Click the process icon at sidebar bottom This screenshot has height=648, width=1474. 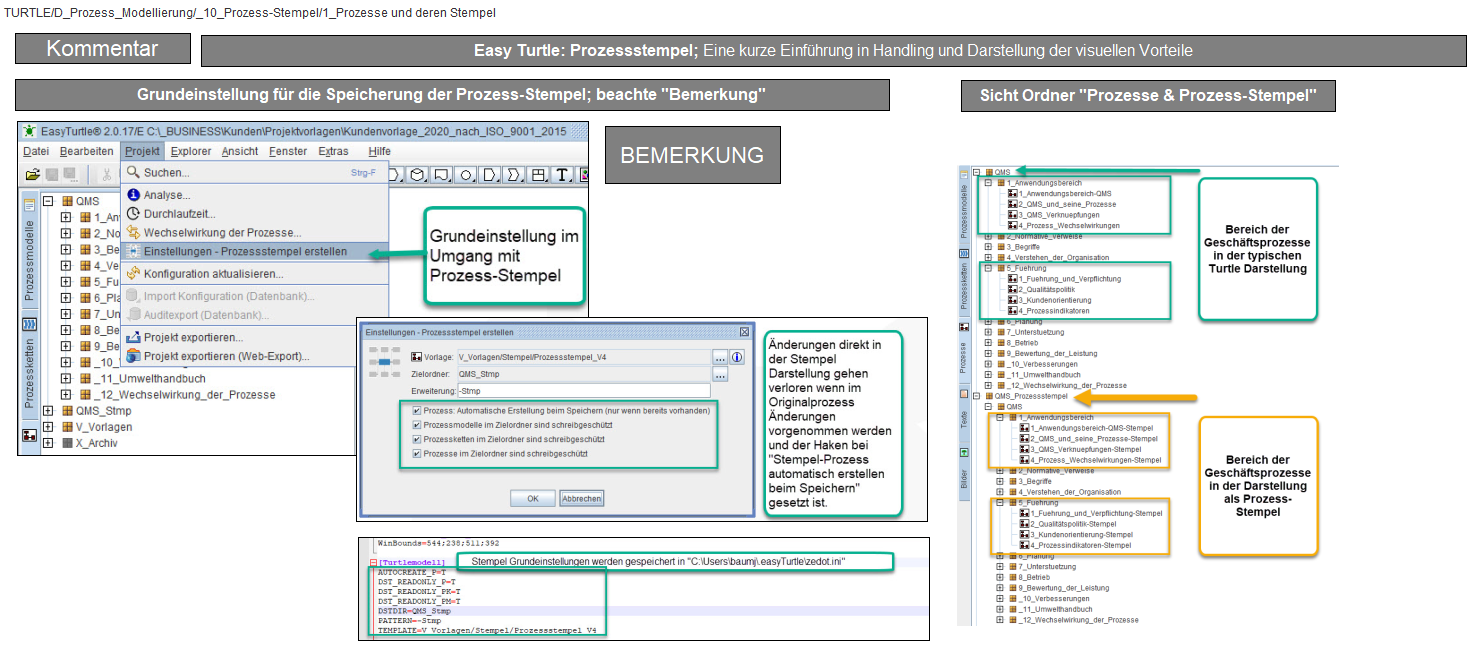(29, 436)
